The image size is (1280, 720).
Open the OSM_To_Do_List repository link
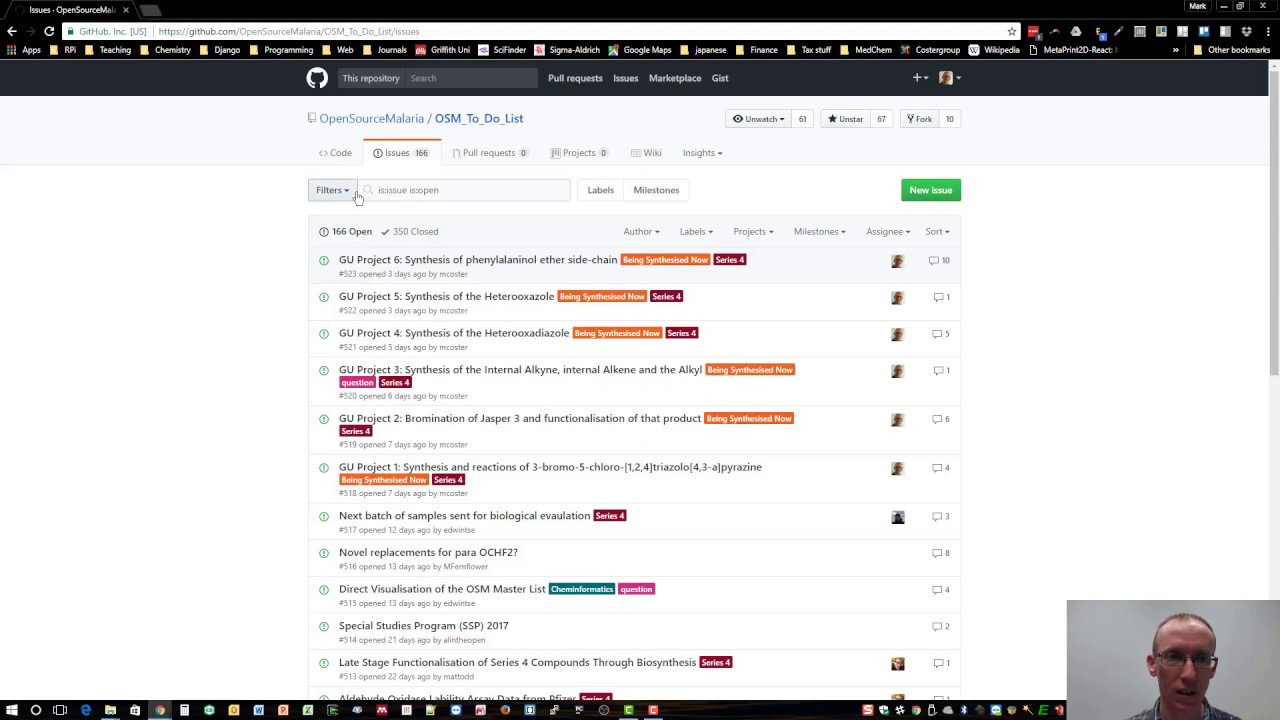(x=479, y=118)
